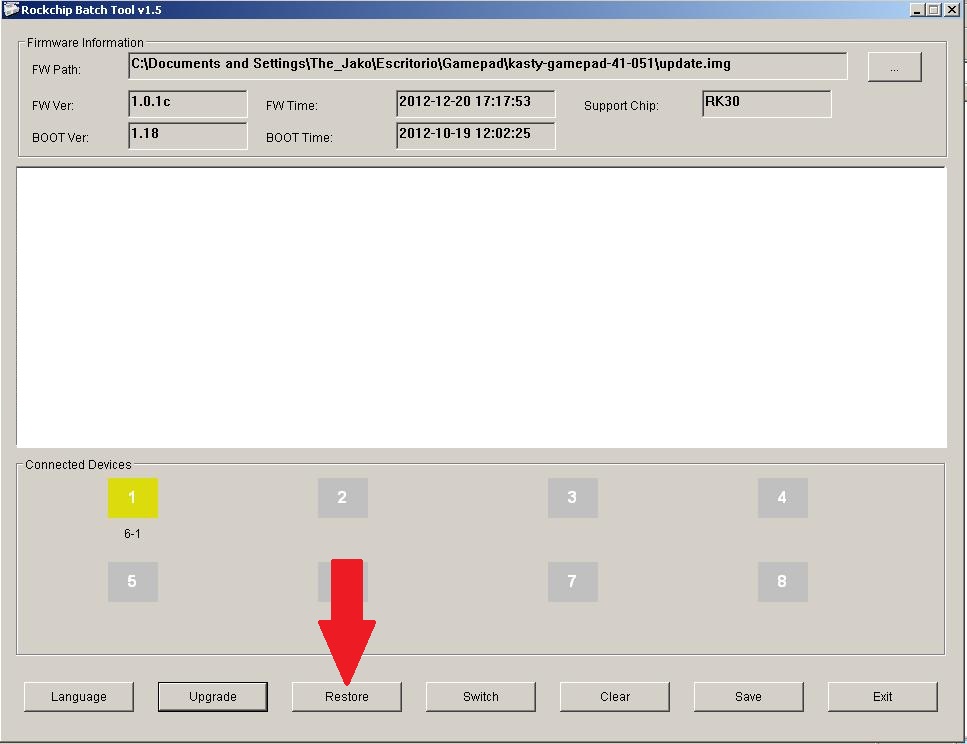Select device slot 7

[572, 581]
